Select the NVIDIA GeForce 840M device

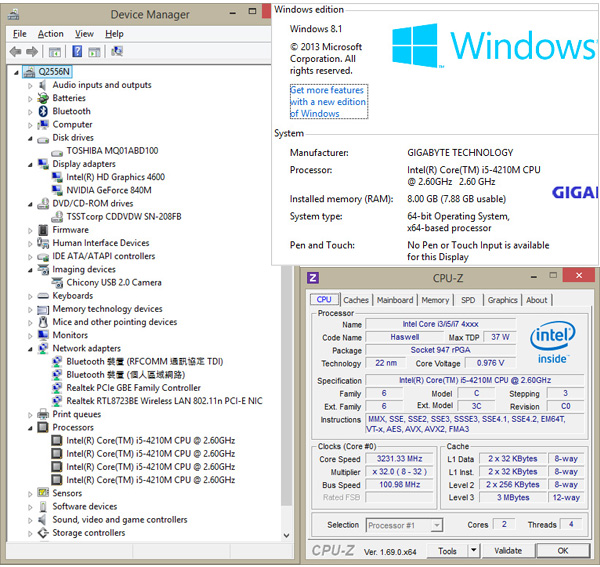pos(109,190)
